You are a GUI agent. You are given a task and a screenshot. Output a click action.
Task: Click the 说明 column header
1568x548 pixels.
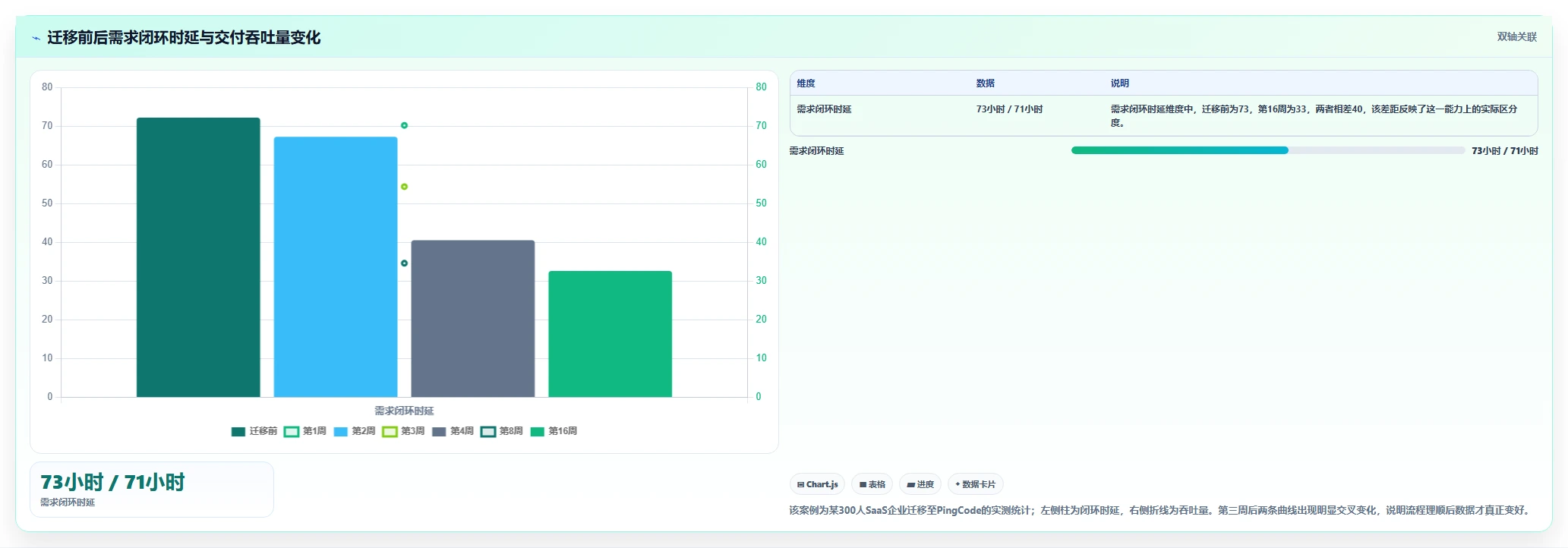(x=1120, y=83)
